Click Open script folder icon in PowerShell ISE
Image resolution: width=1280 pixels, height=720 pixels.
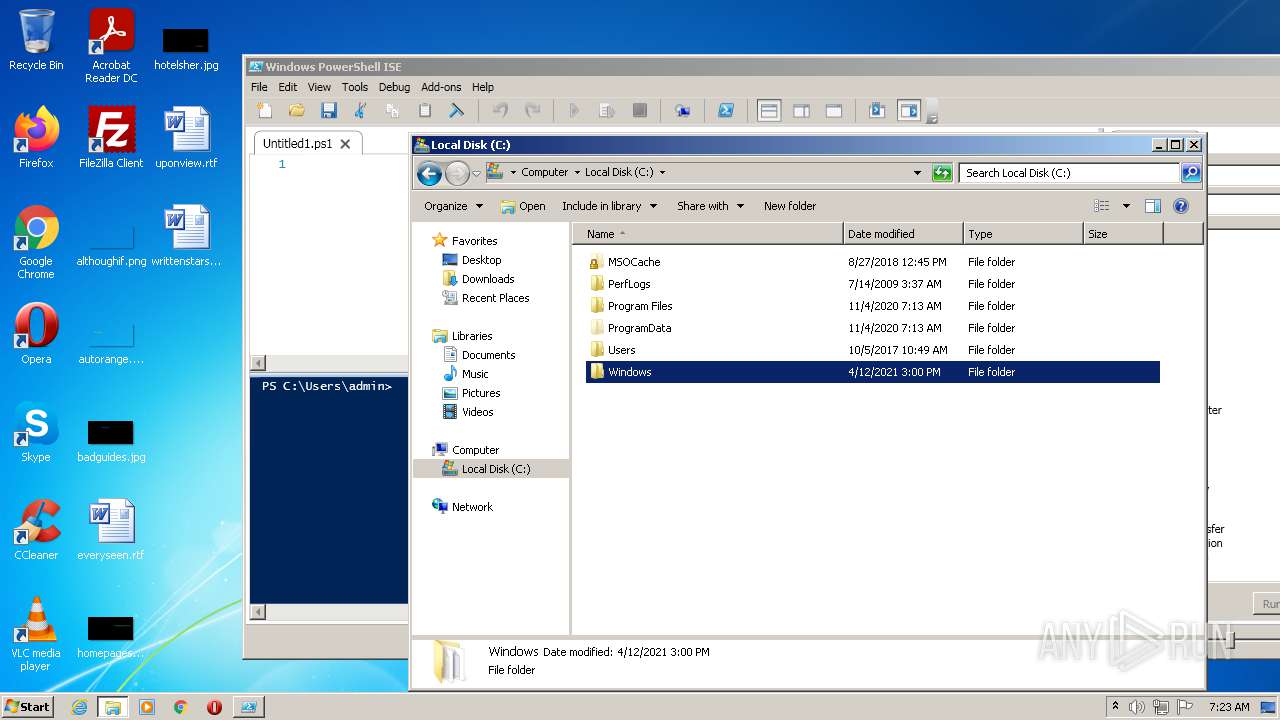[296, 111]
